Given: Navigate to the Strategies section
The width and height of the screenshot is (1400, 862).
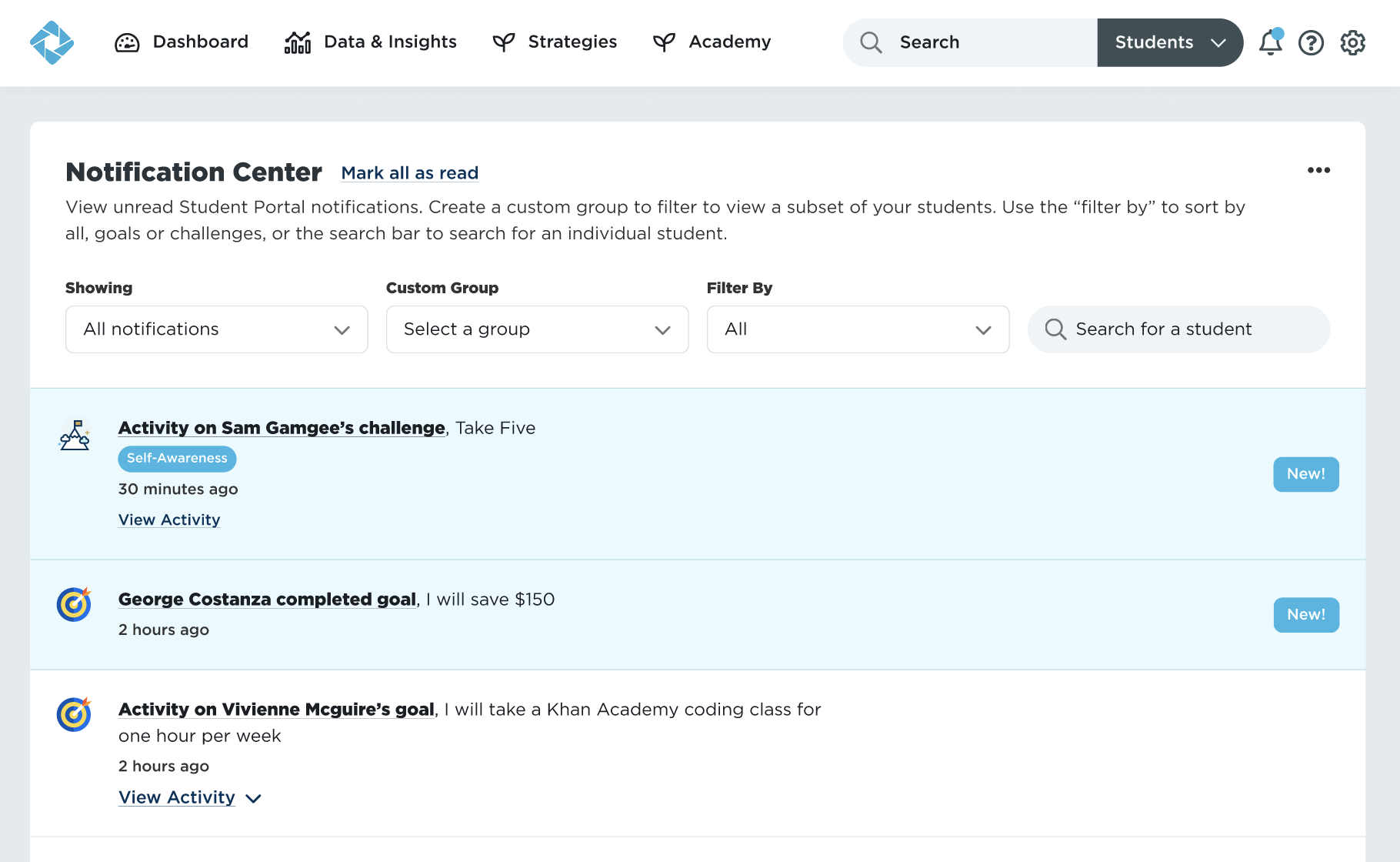Looking at the screenshot, I should (555, 42).
